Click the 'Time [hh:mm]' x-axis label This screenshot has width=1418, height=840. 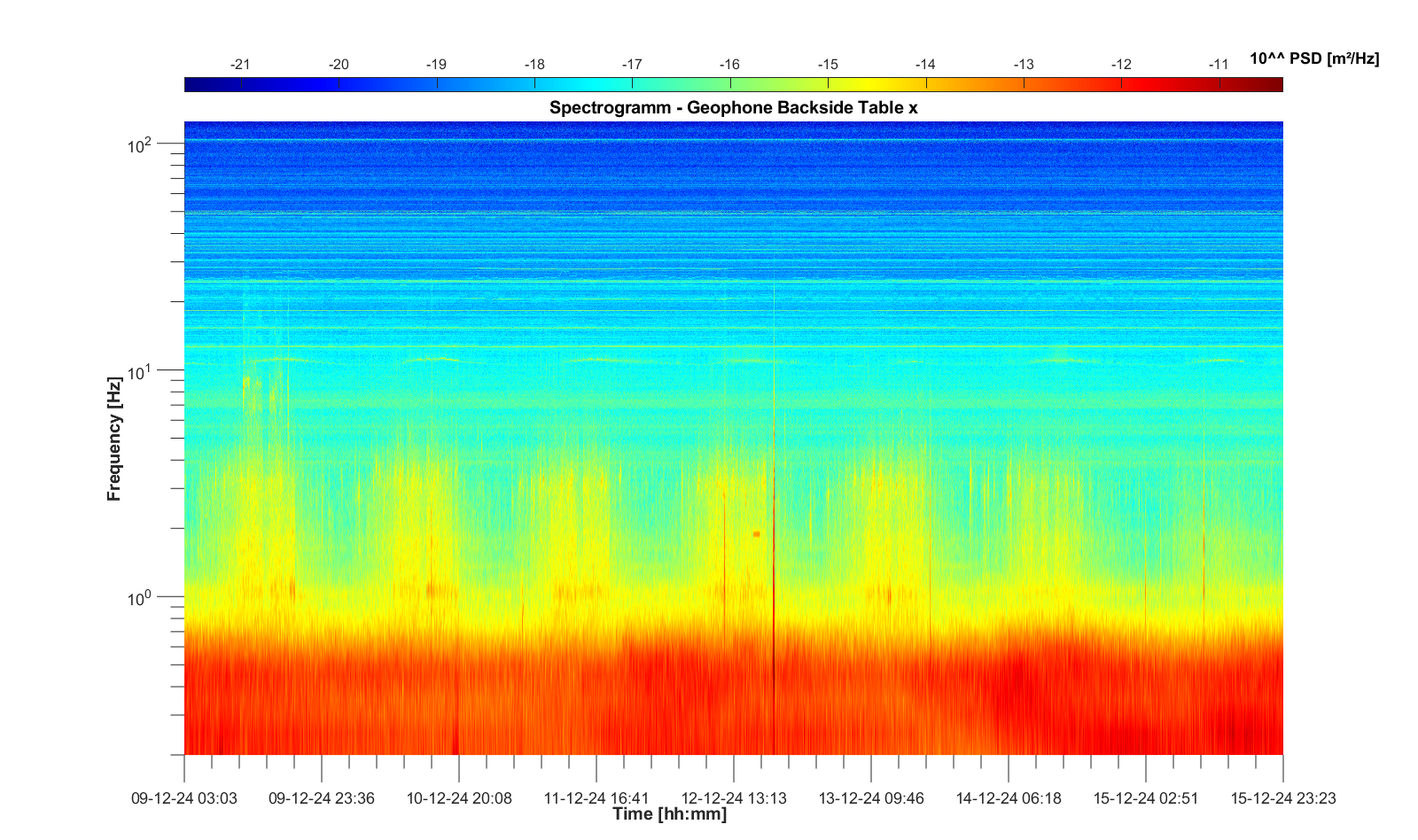pos(669,814)
